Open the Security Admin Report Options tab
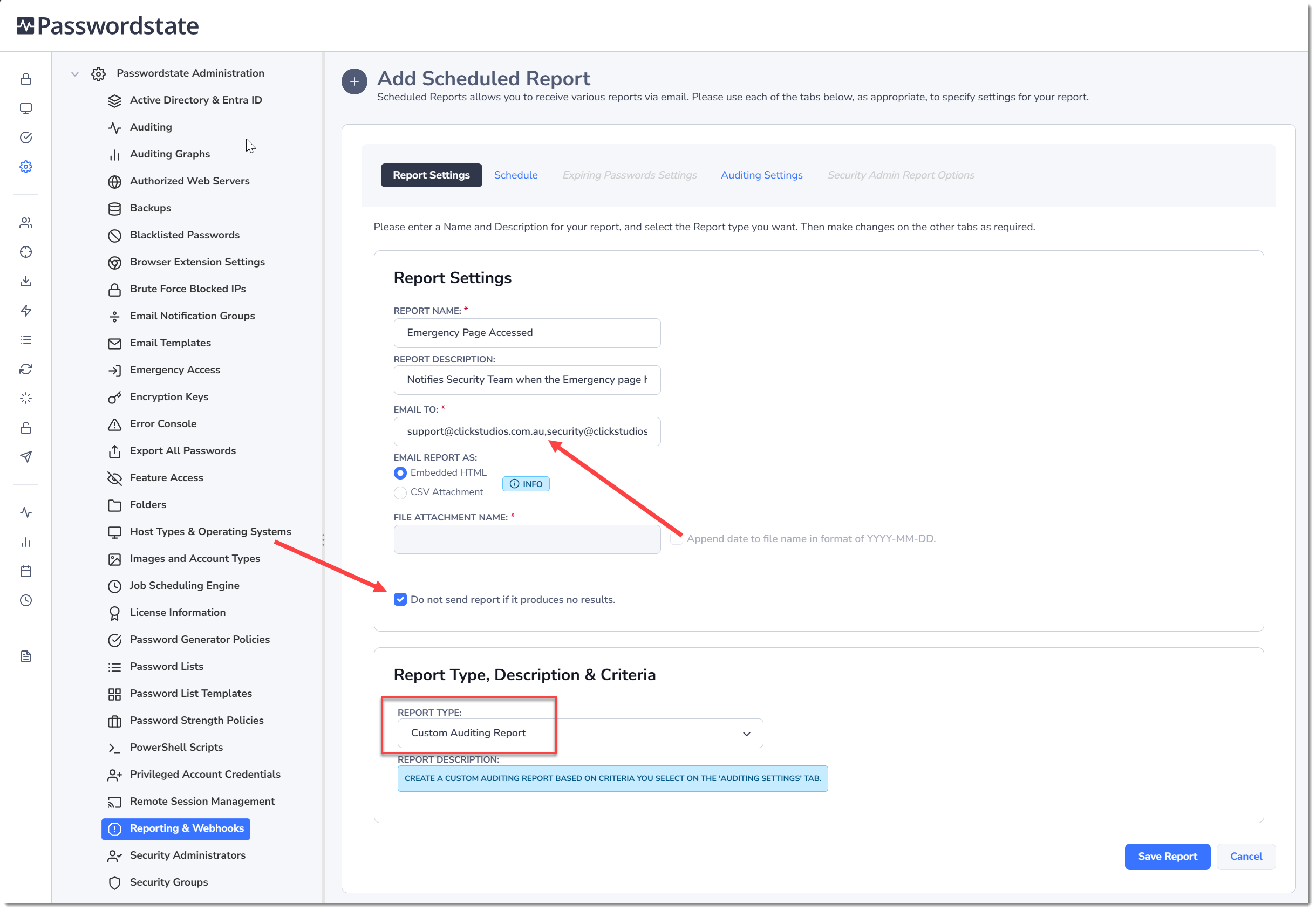This screenshot has width=1316, height=911. tap(901, 175)
